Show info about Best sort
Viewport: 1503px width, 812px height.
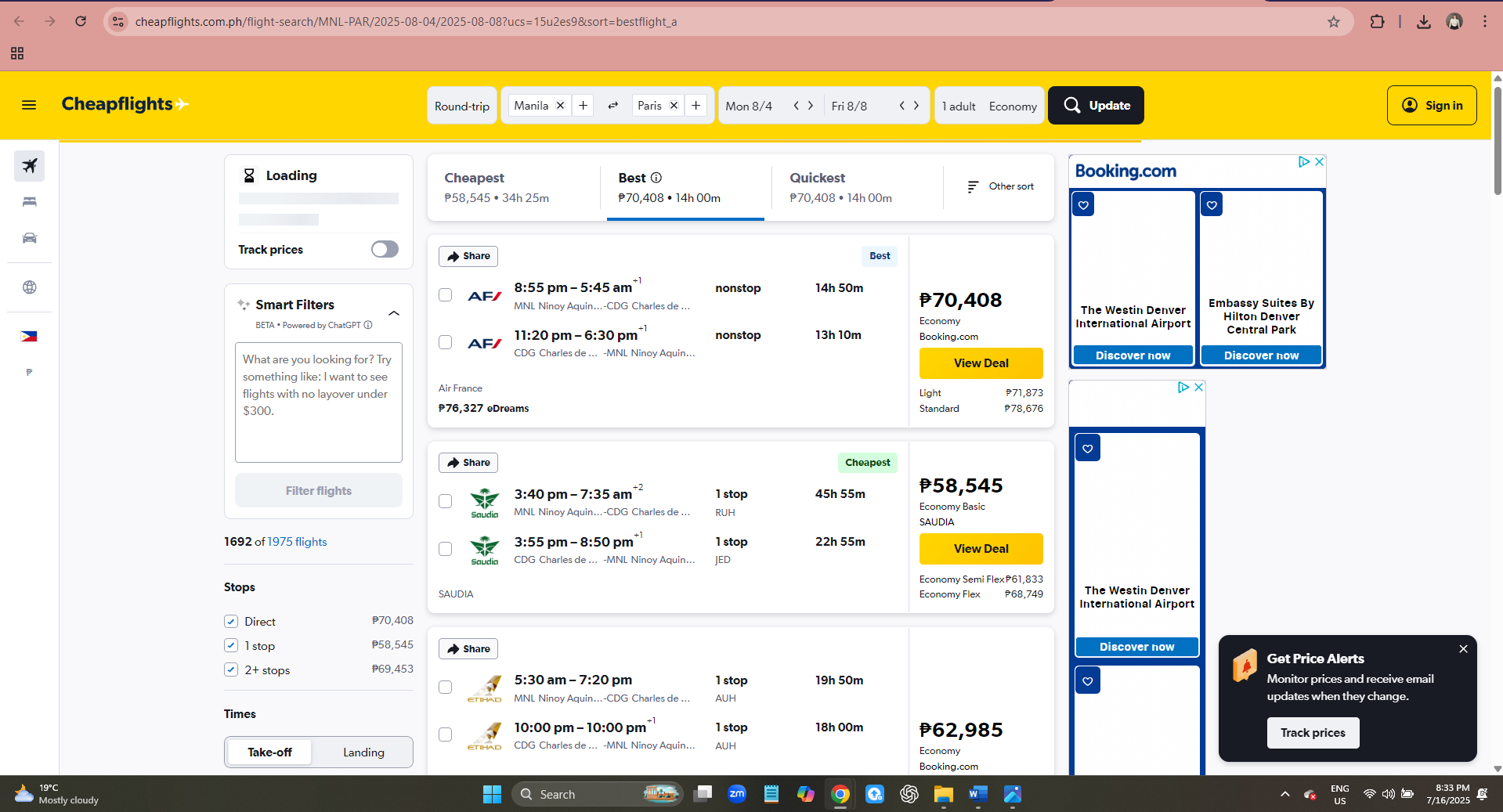click(x=656, y=178)
